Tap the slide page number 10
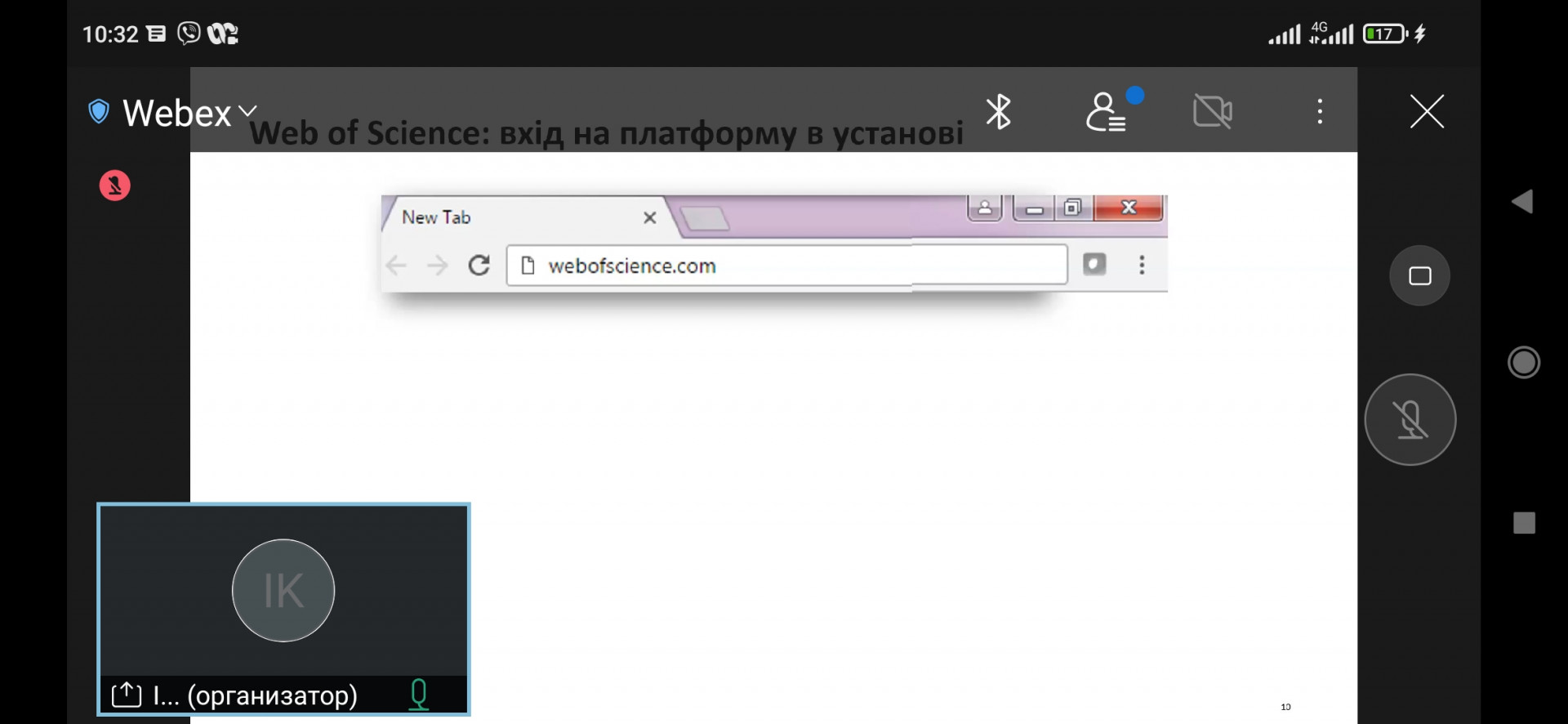 pyautogui.click(x=1285, y=707)
